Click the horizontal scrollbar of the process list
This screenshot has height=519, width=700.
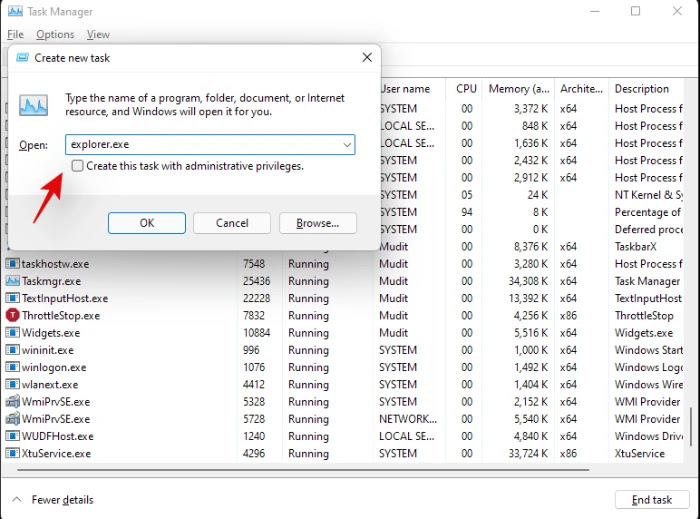click(x=303, y=469)
